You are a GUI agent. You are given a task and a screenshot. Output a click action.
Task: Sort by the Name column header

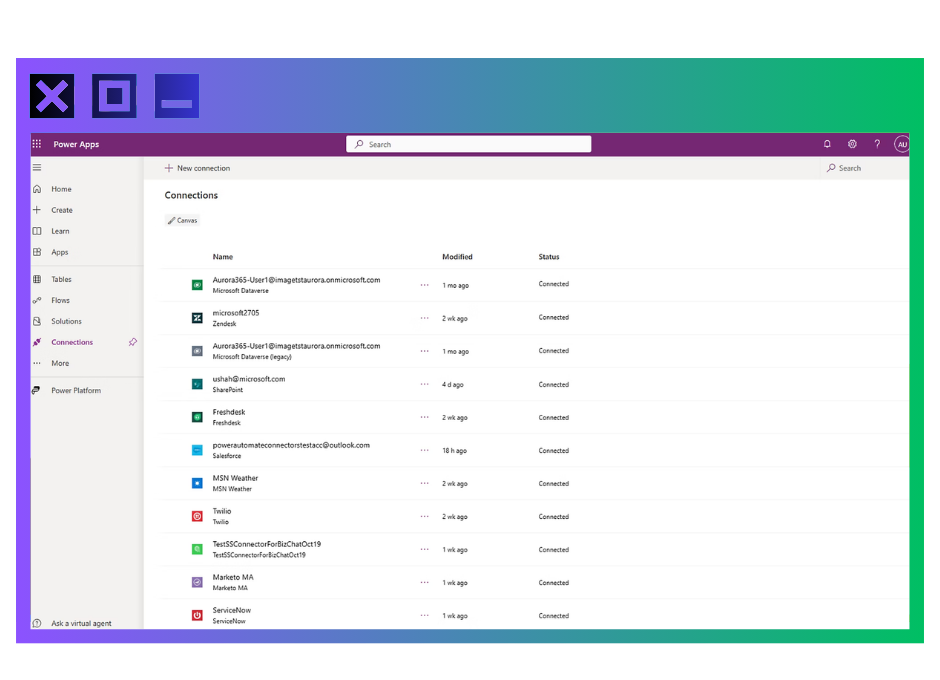[x=222, y=257]
